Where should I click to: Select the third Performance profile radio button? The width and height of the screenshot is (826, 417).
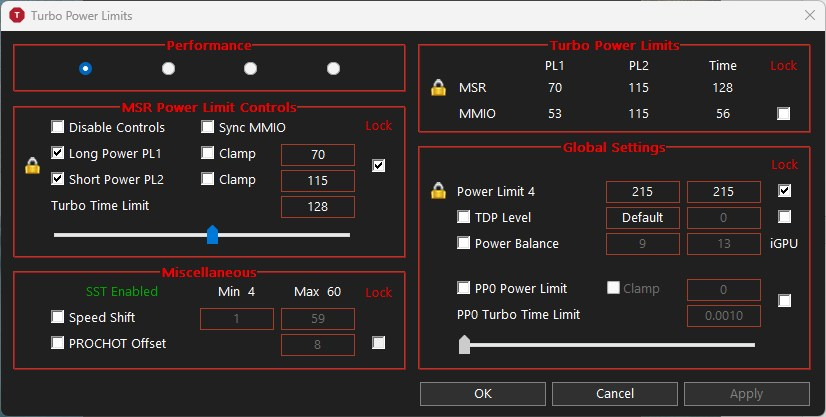pos(250,68)
